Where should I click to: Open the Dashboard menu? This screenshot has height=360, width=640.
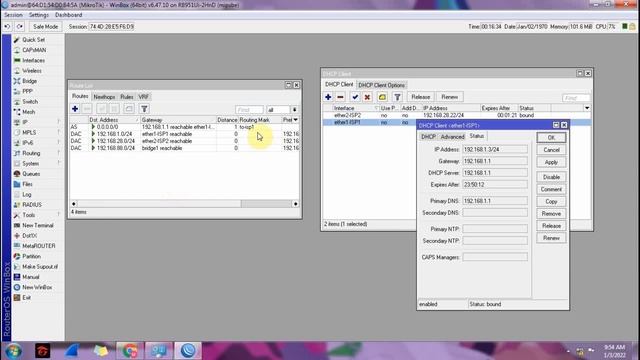click(69, 15)
